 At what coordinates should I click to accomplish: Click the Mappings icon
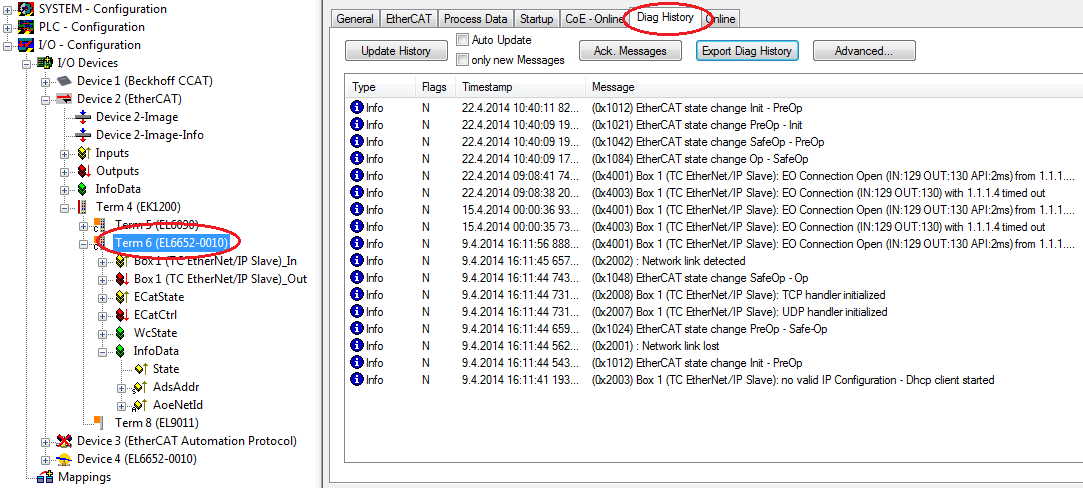pyautogui.click(x=46, y=477)
